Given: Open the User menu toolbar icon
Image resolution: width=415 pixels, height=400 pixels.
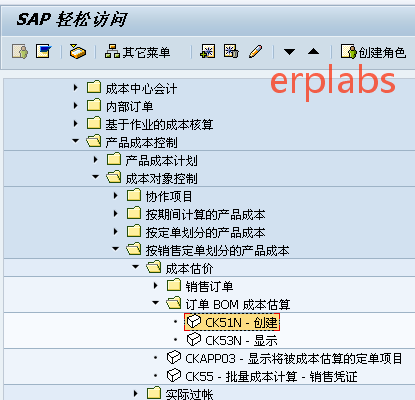Looking at the screenshot, I should pos(20,52).
